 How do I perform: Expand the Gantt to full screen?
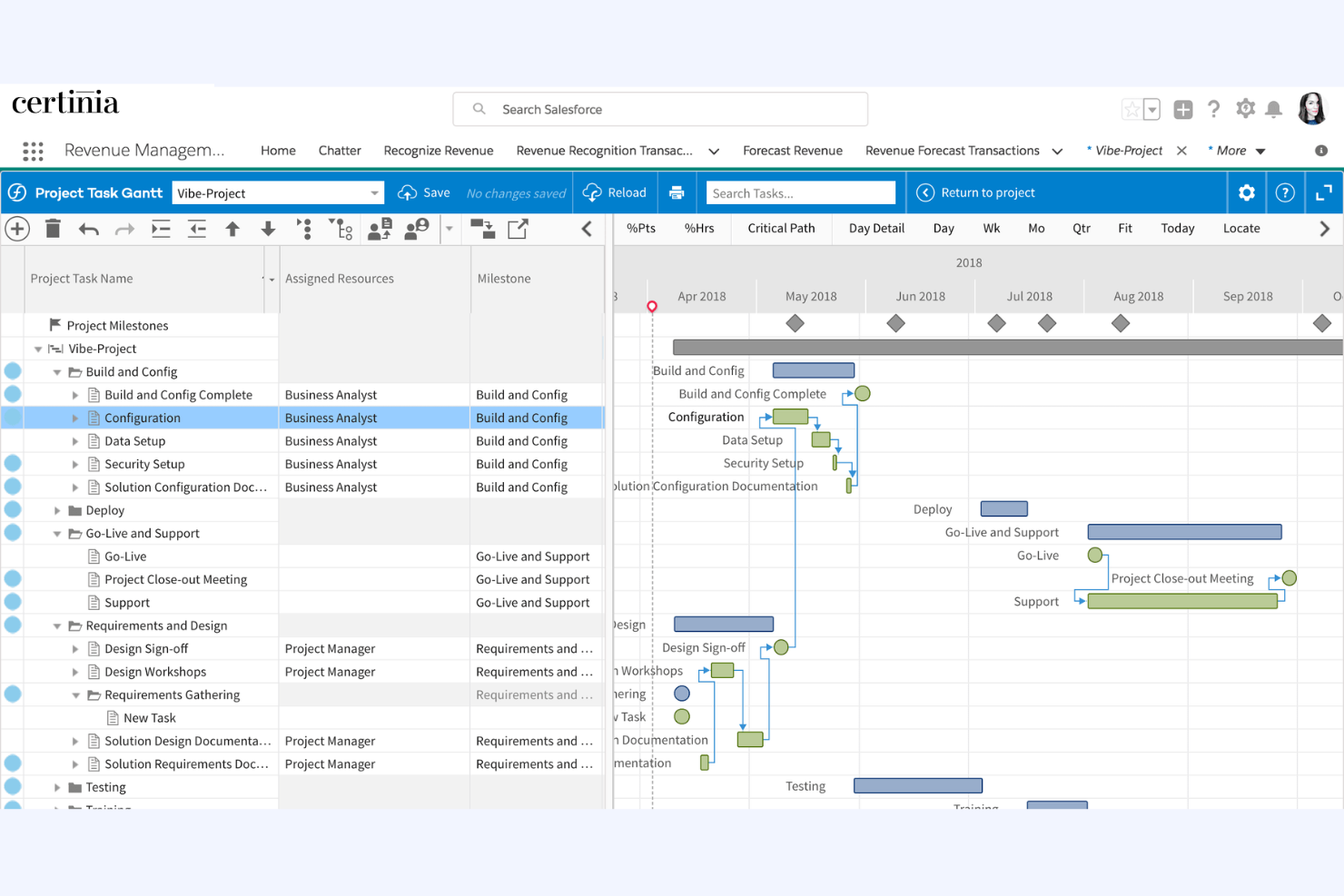point(1324,192)
